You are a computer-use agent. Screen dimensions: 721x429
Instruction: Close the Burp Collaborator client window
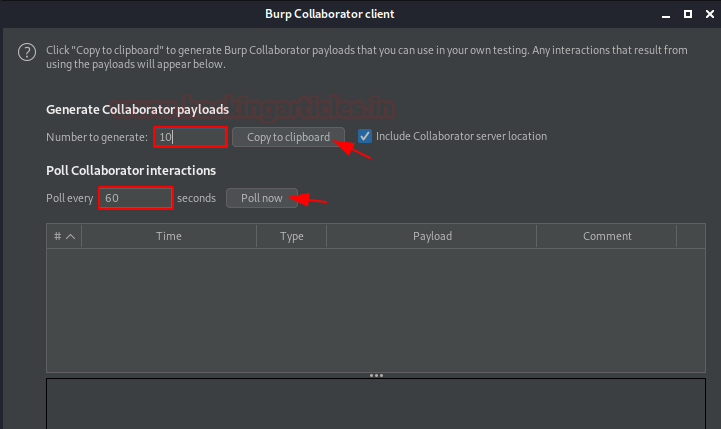pos(710,14)
